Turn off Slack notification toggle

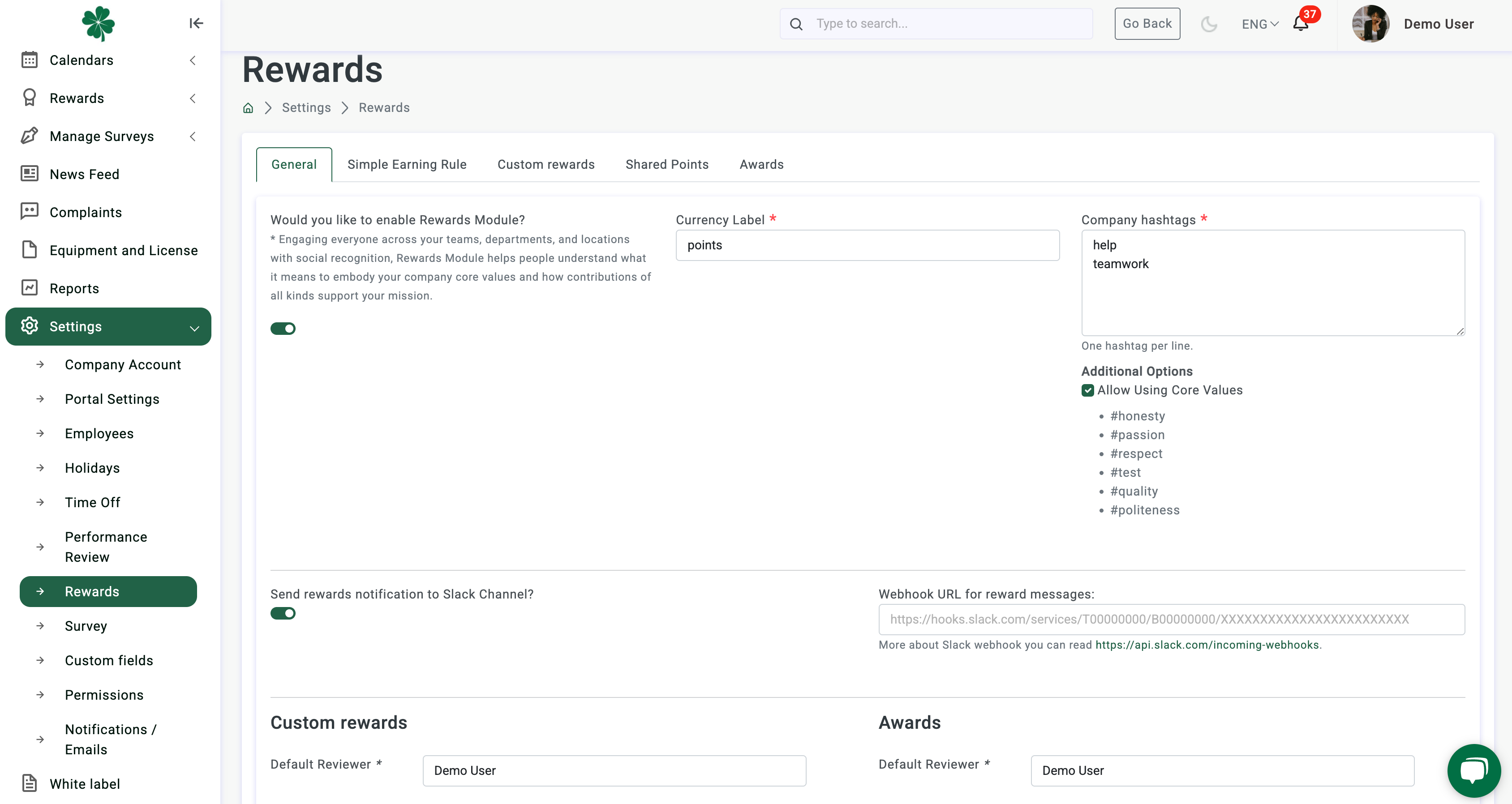(283, 613)
